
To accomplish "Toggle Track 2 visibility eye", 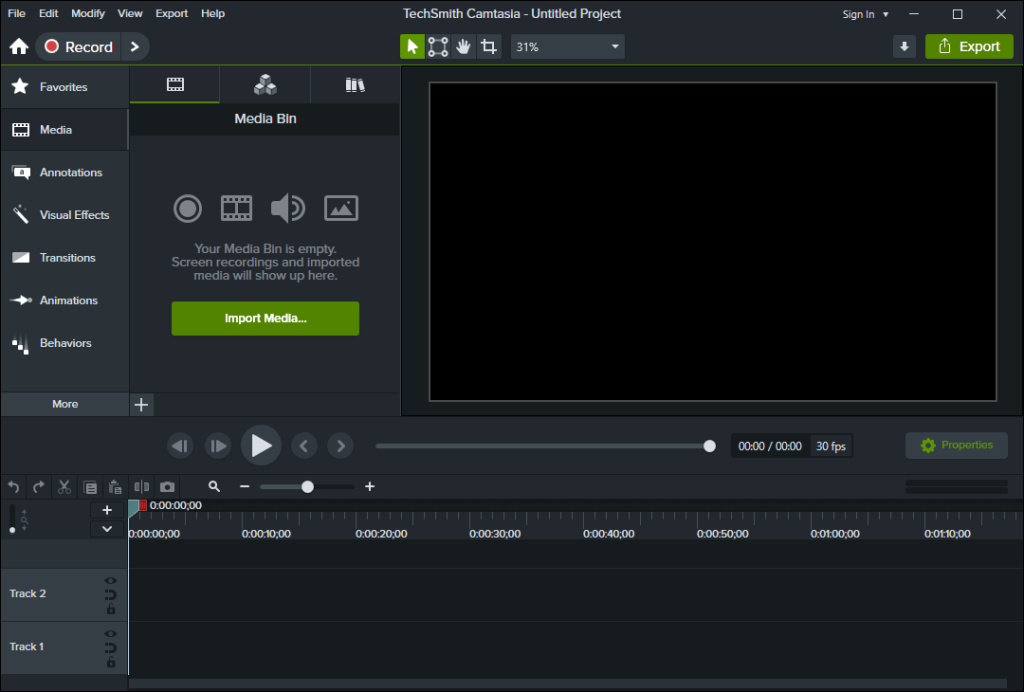I will pyautogui.click(x=111, y=580).
